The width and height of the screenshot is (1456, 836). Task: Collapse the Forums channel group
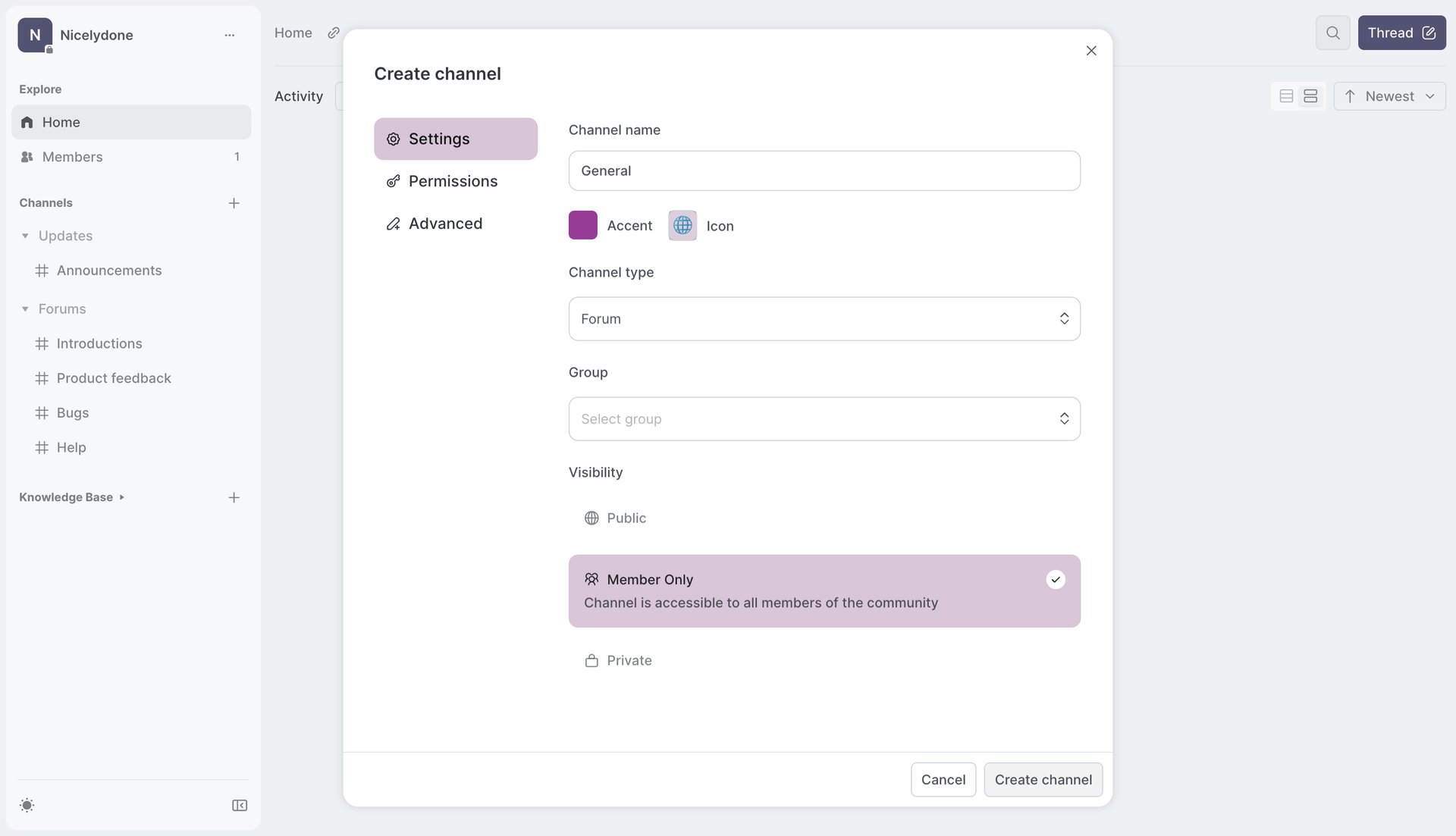pos(25,308)
